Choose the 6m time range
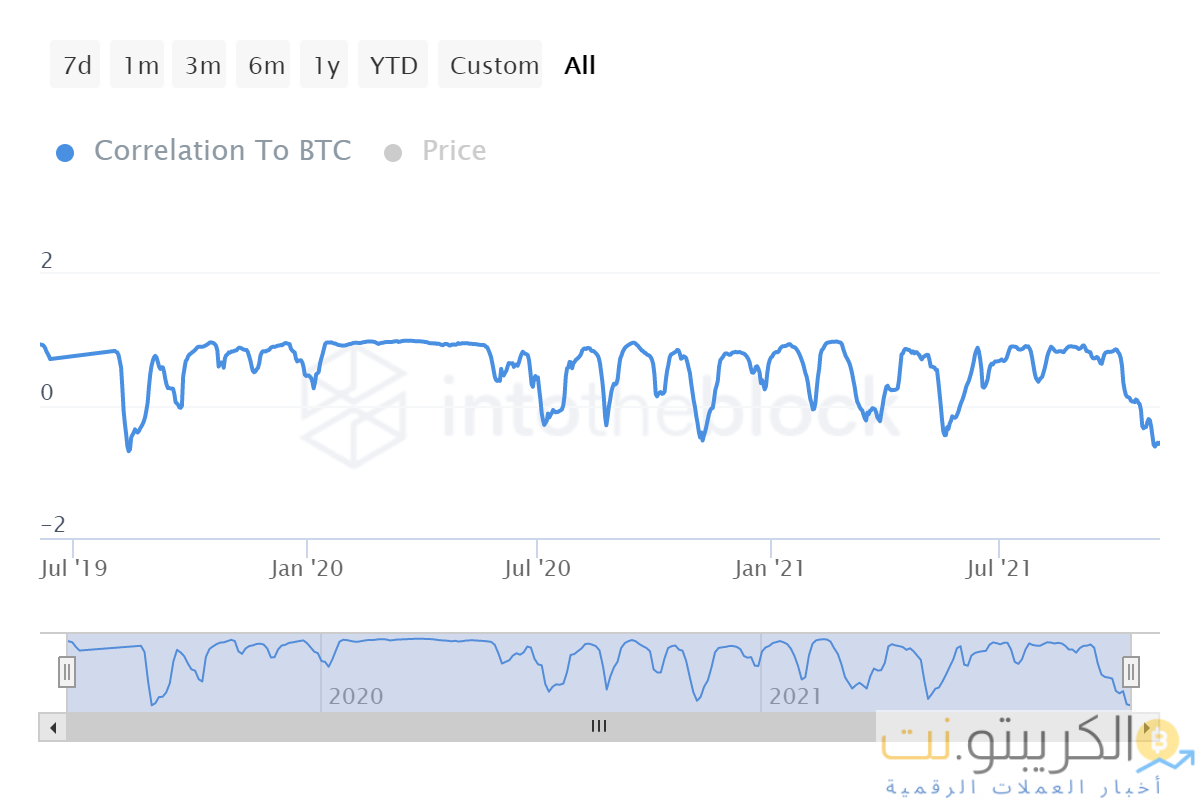 point(265,66)
